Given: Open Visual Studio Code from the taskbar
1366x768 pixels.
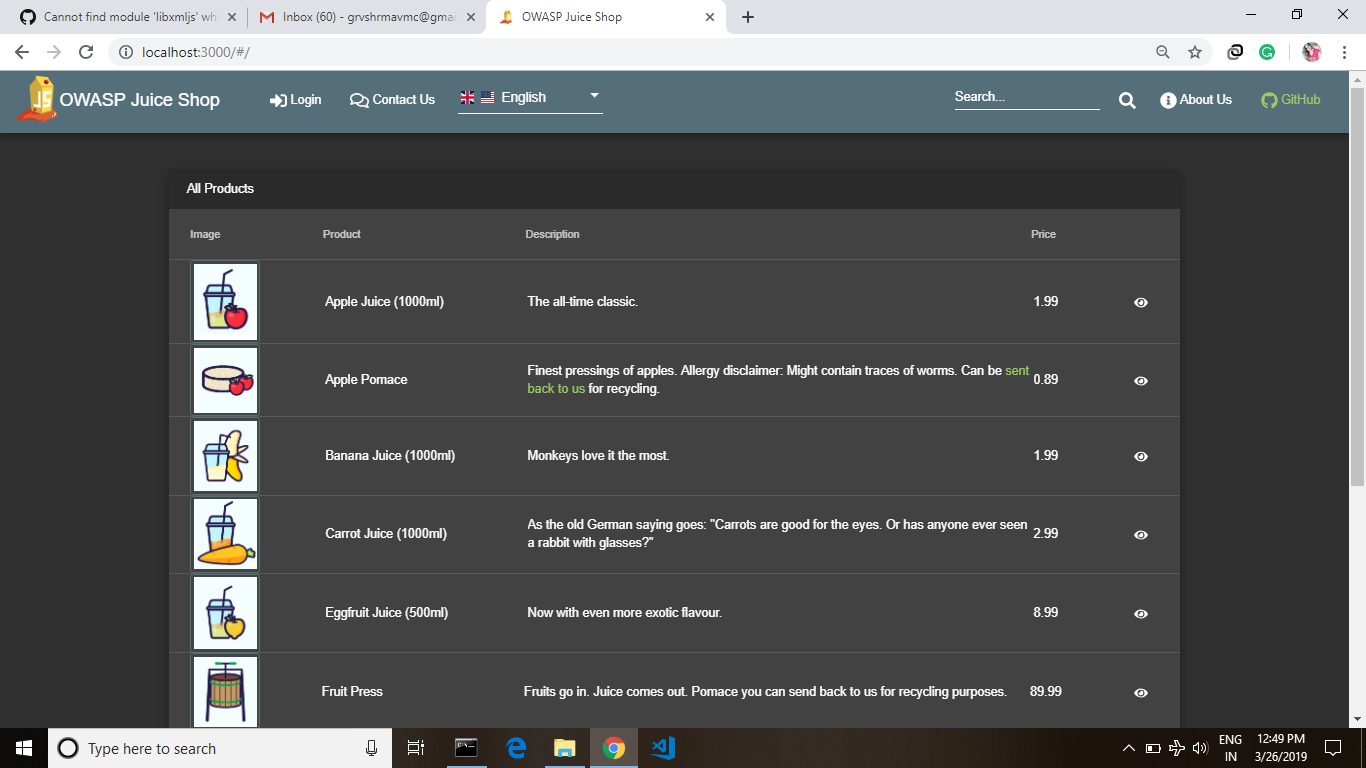Looking at the screenshot, I should click(663, 748).
